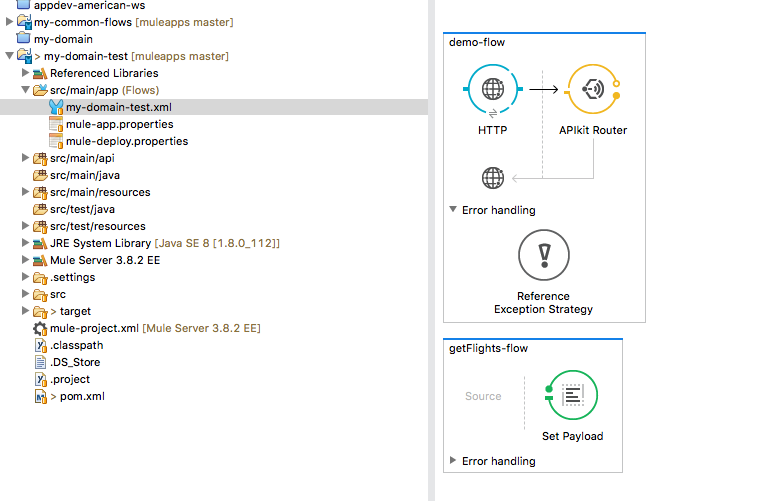Viewport: 782px width, 501px height.
Task: Expand the Mule Server 3.8.2 EE node
Action: coord(25,260)
